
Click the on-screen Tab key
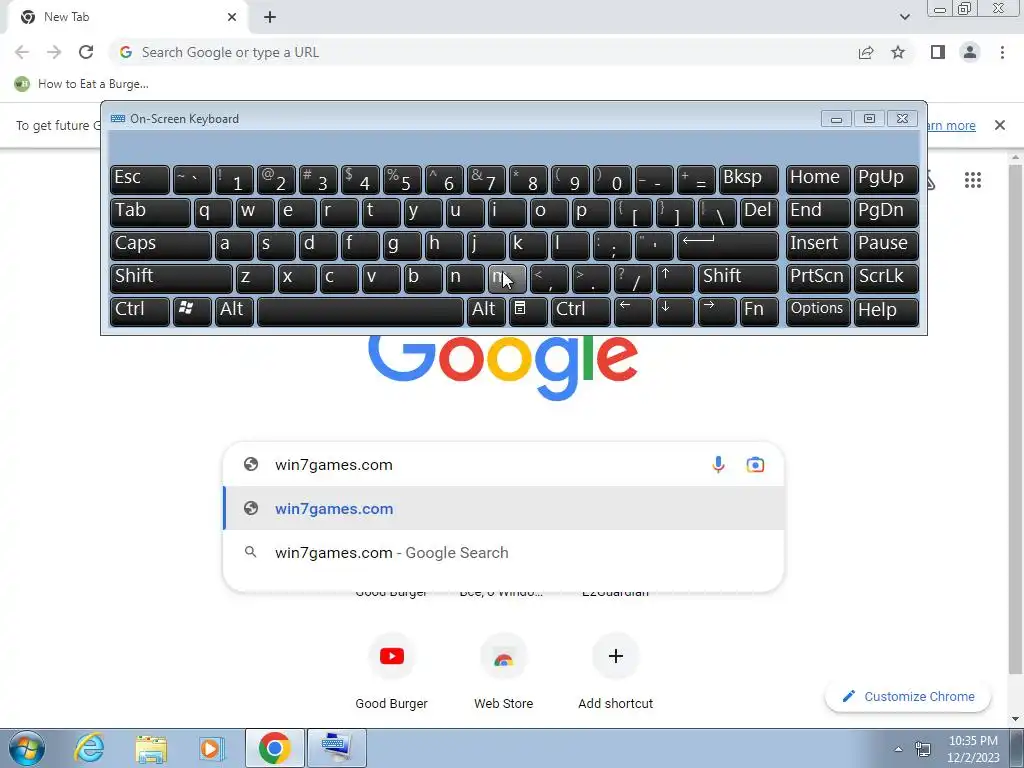point(150,212)
